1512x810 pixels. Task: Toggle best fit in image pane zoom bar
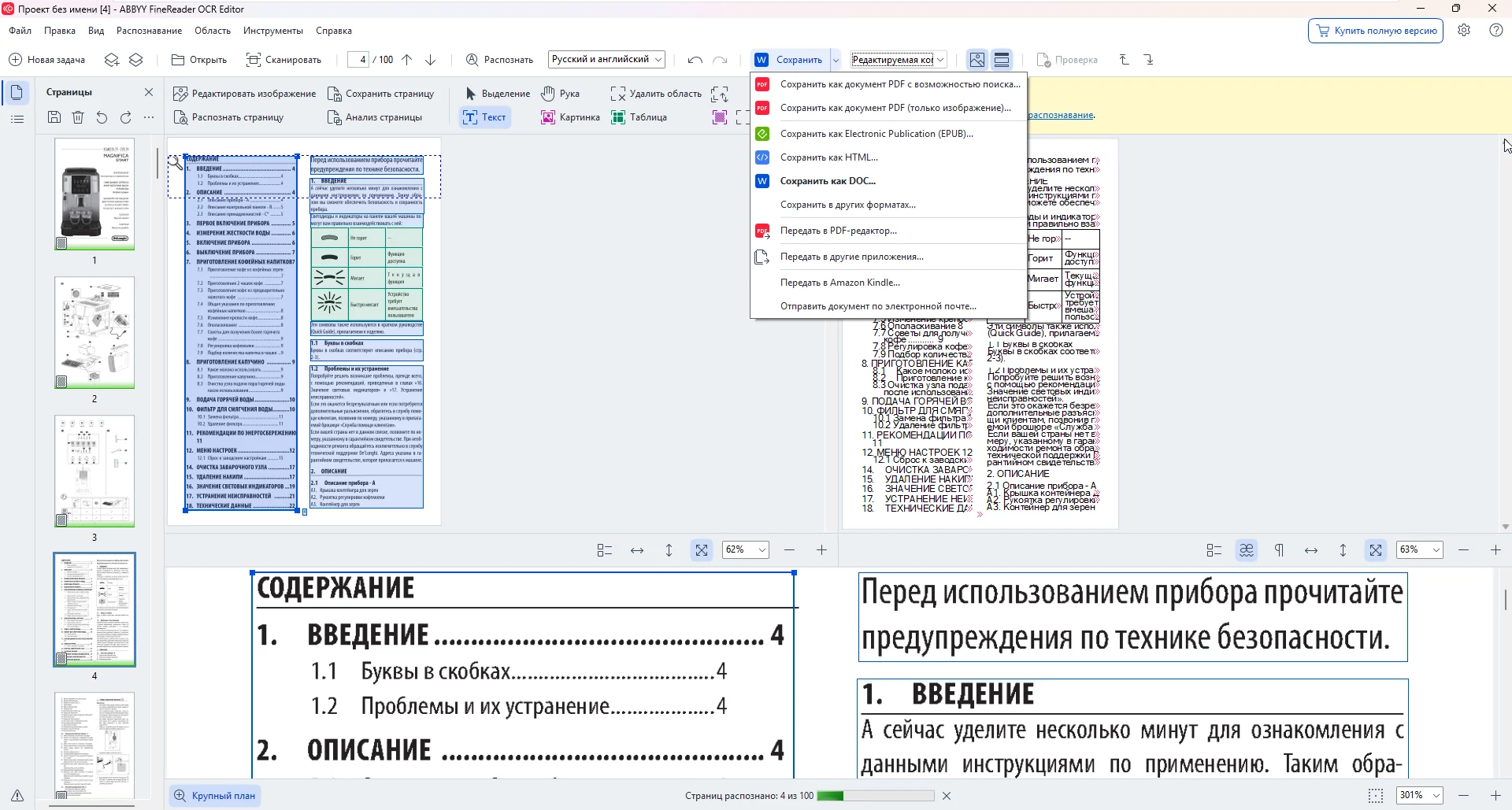[701, 550]
